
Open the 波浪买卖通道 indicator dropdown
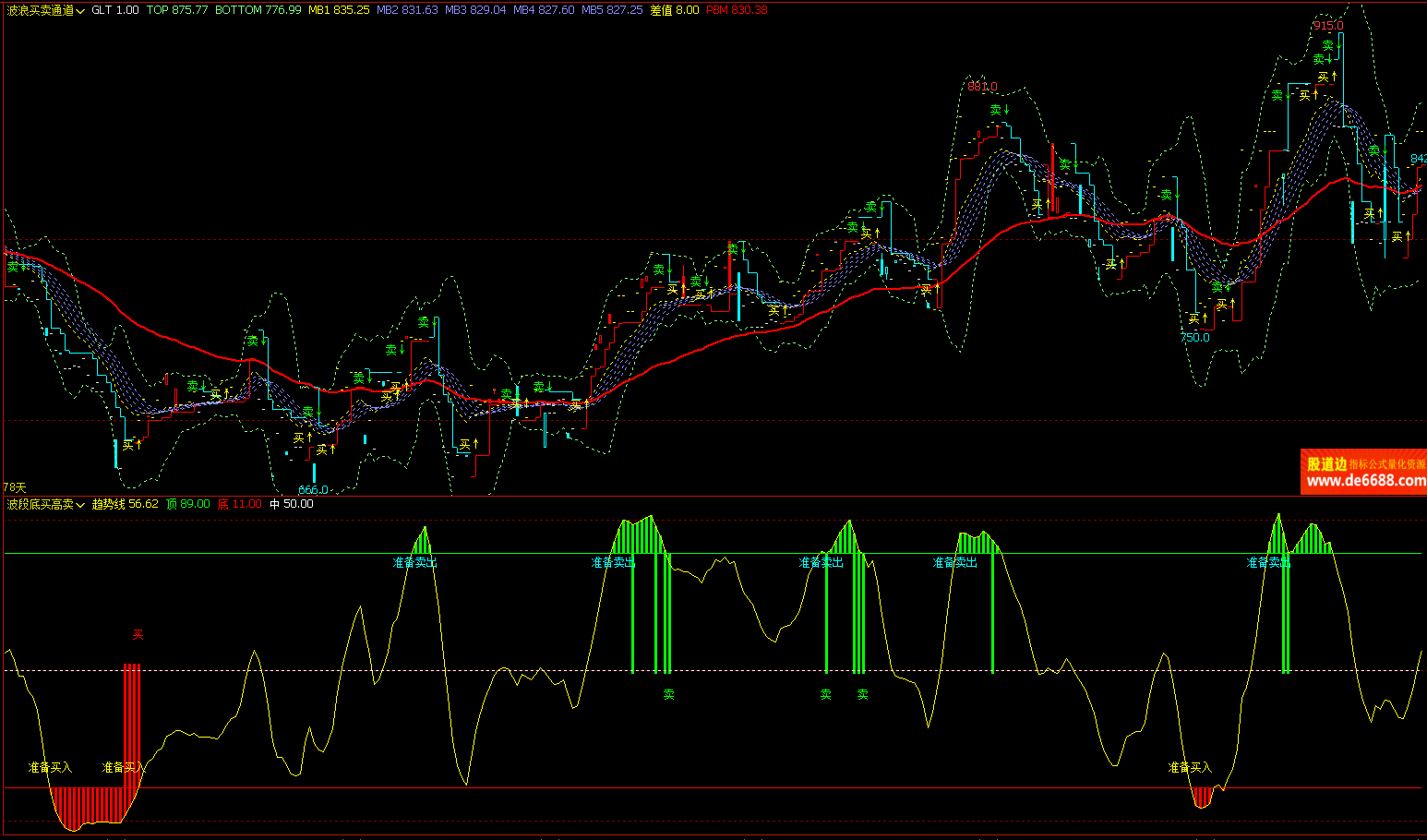tap(46, 10)
